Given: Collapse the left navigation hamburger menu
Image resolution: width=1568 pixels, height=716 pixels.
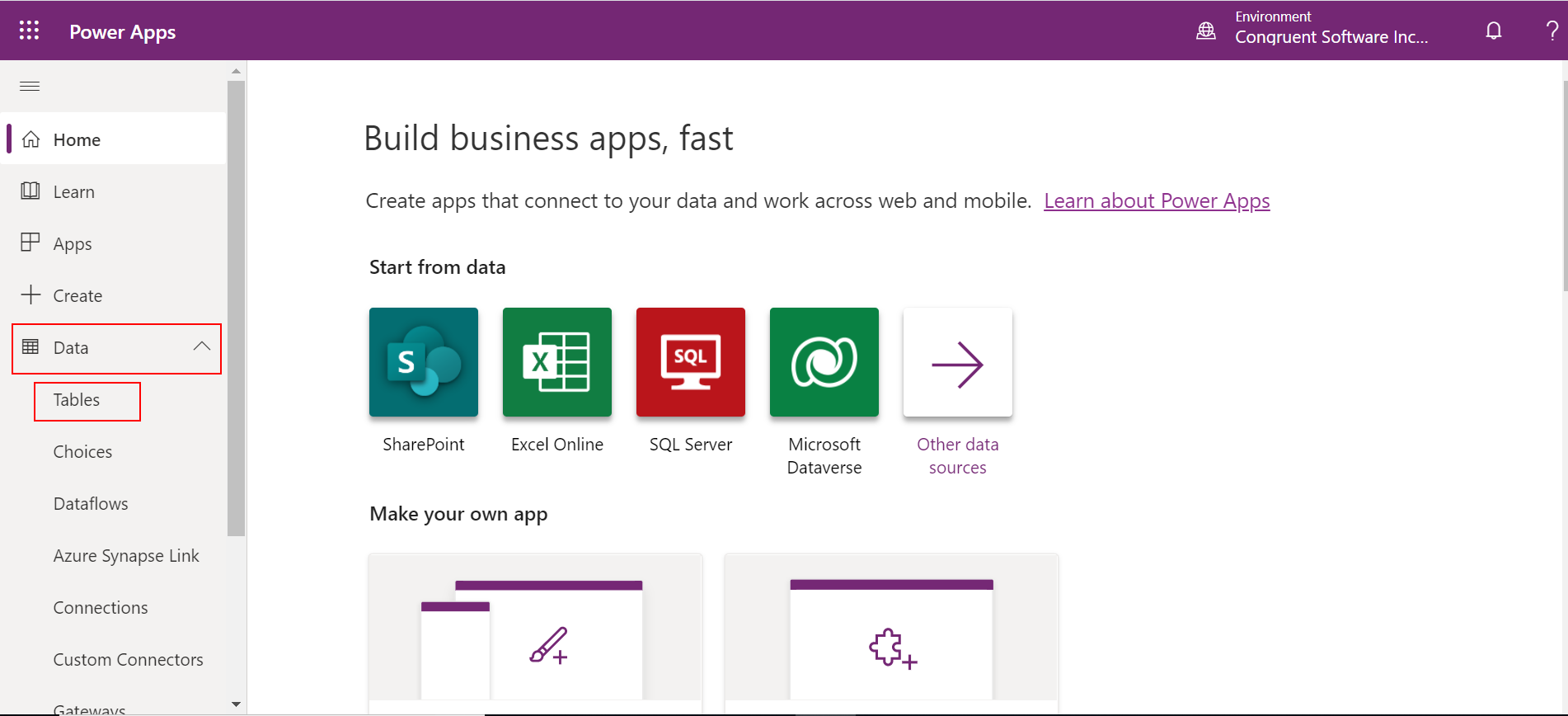Looking at the screenshot, I should [30, 86].
